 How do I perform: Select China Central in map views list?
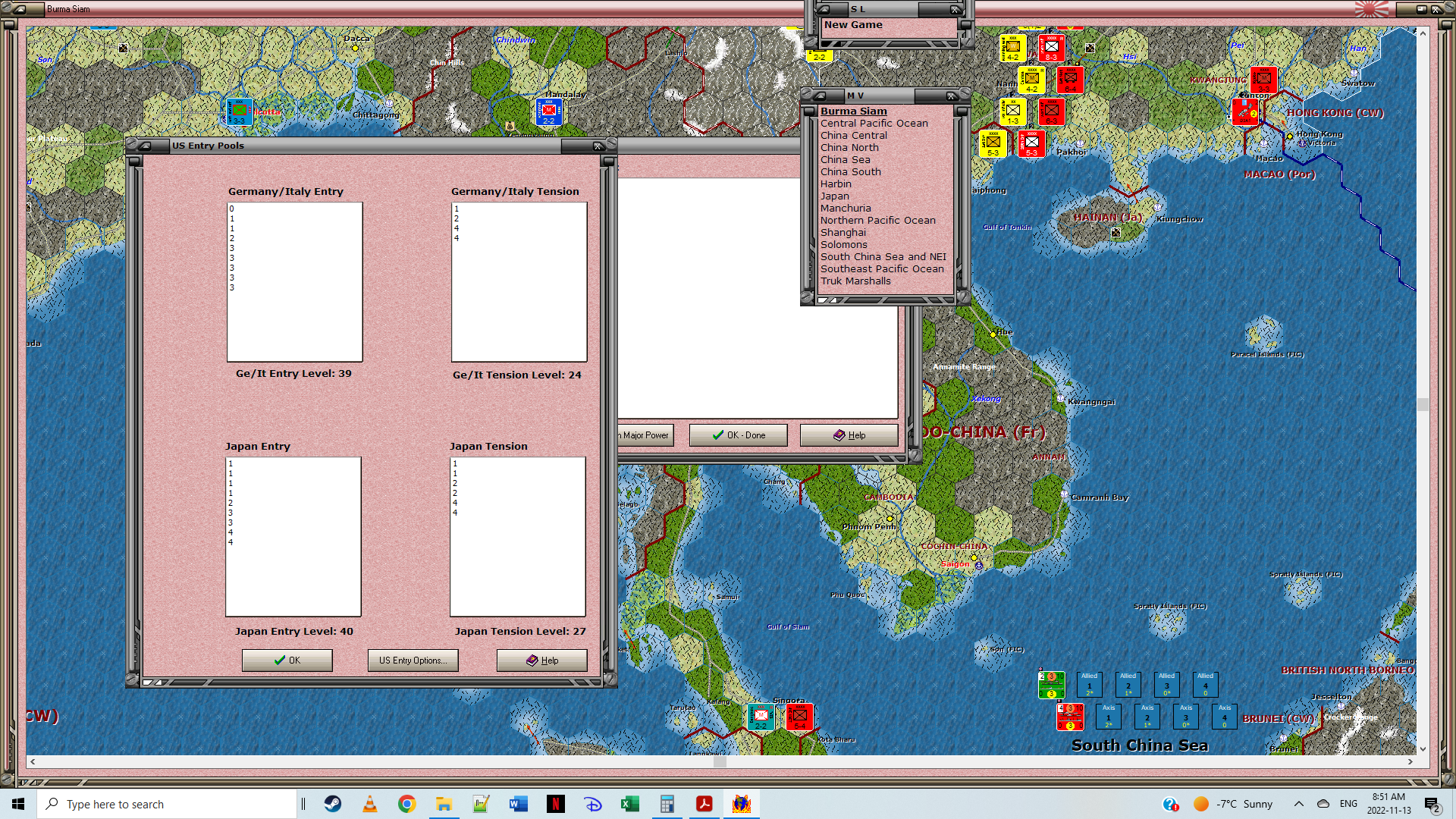[853, 136]
